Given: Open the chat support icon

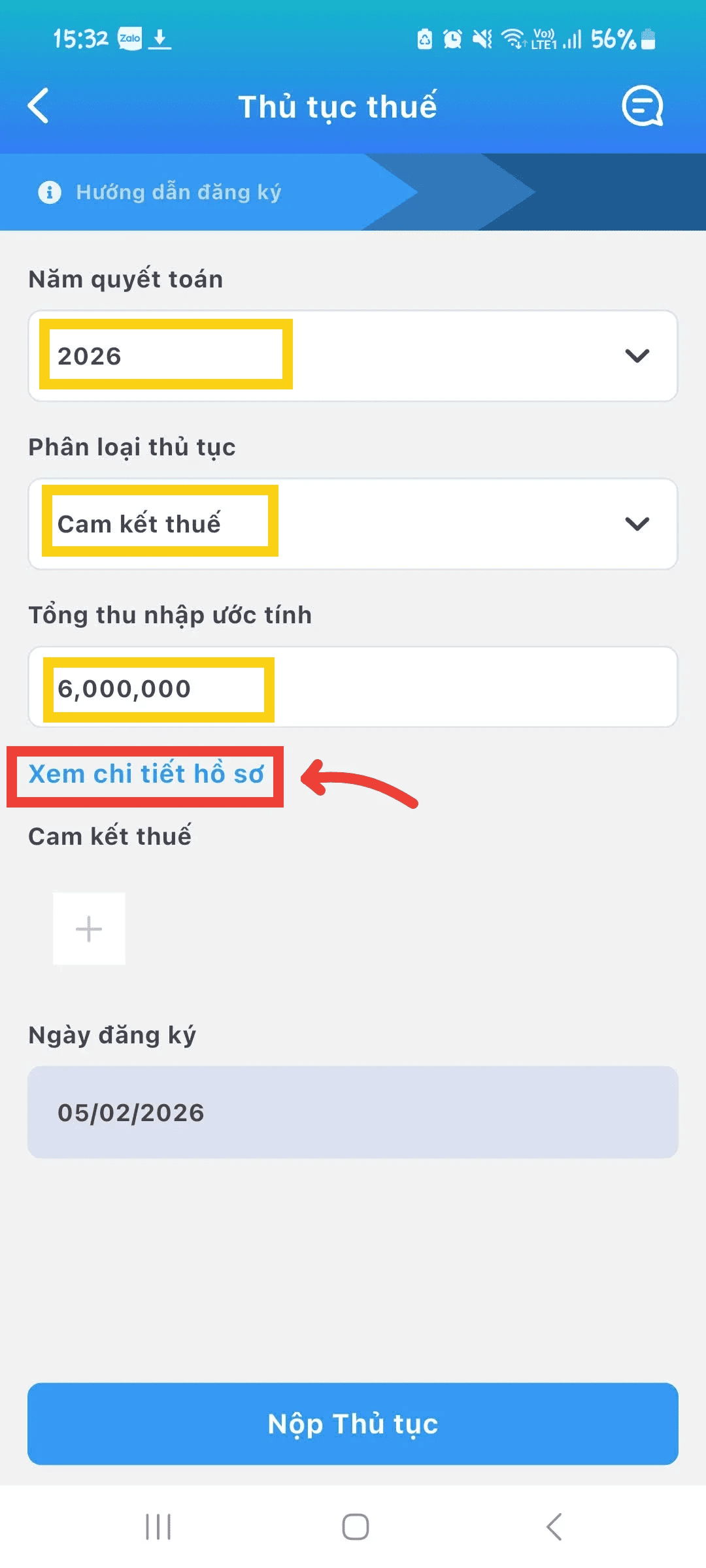Looking at the screenshot, I should (x=642, y=106).
